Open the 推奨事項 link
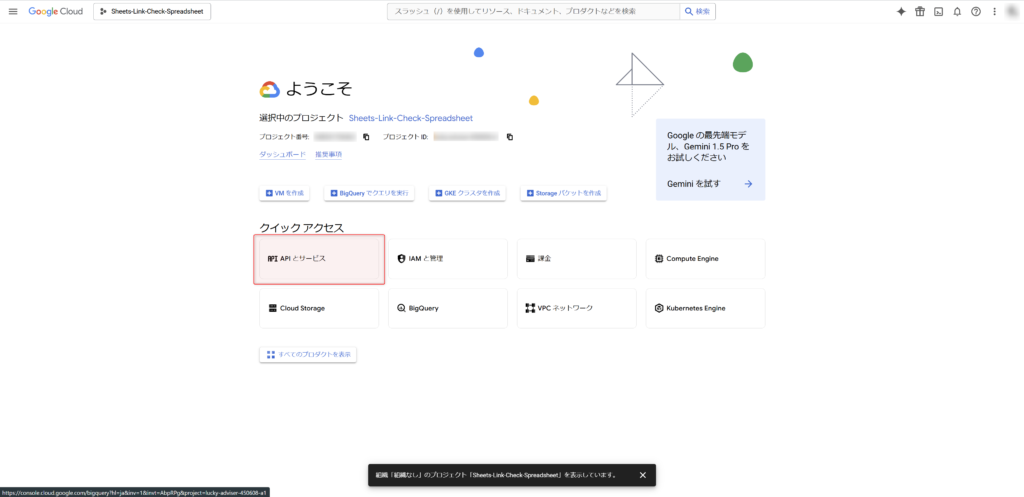The image size is (1024, 497). pyautogui.click(x=328, y=155)
